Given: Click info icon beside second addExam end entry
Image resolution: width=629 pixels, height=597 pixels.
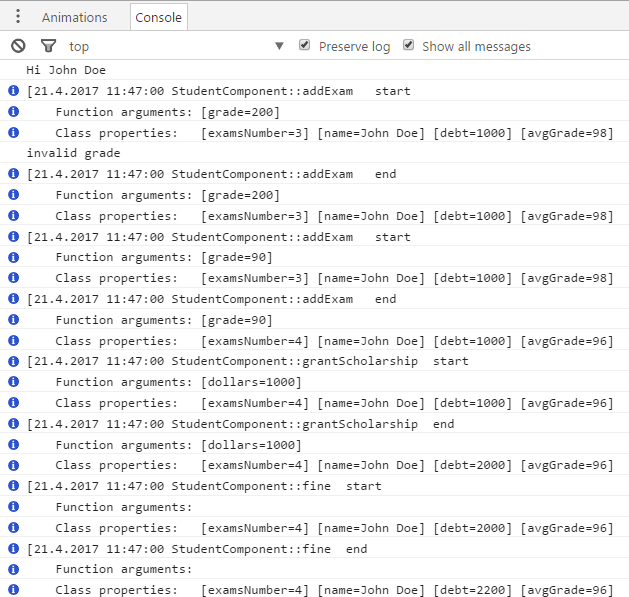Looking at the screenshot, I should coord(14,299).
